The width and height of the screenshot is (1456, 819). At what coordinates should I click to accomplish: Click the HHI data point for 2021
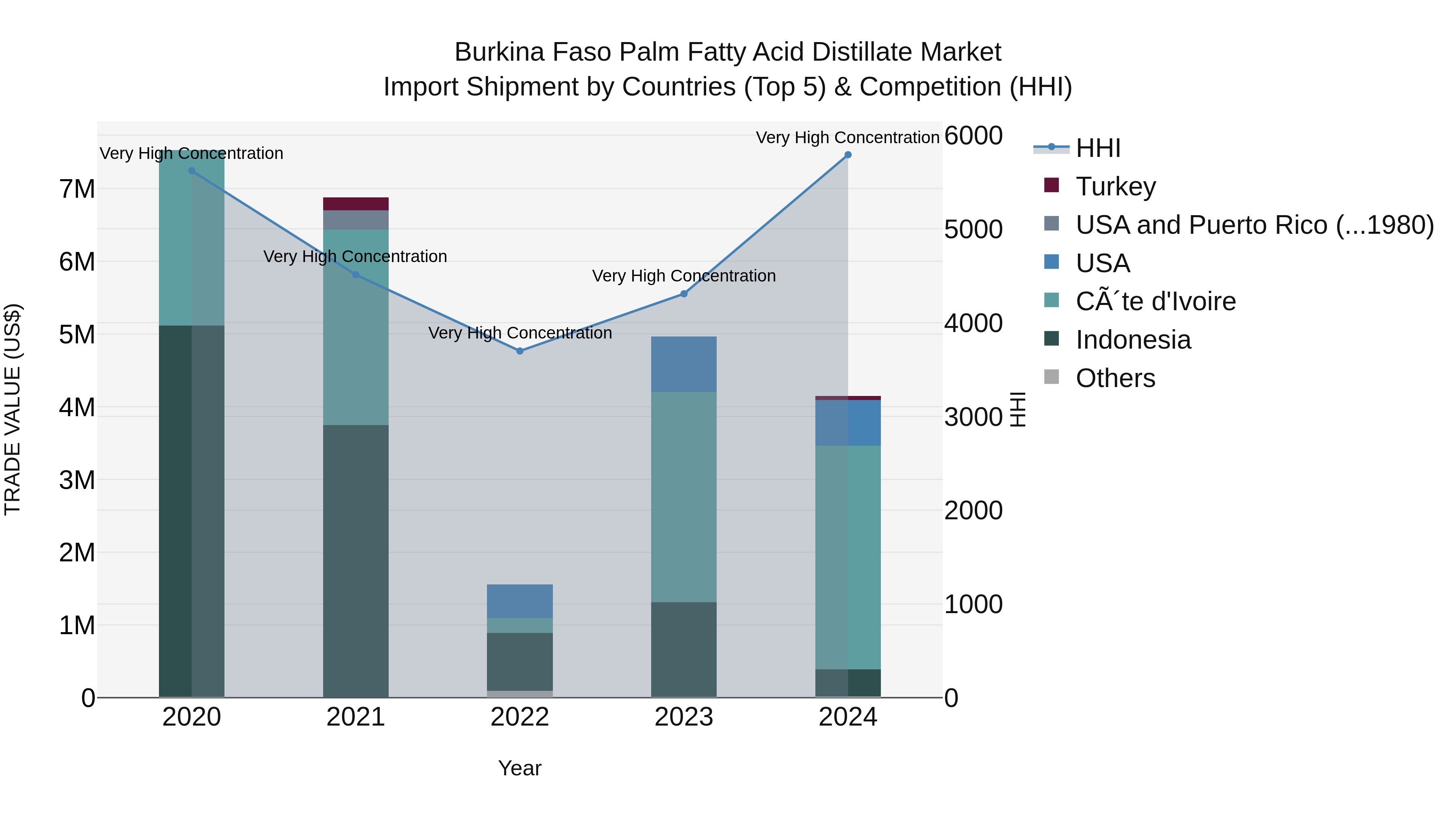pyautogui.click(x=356, y=275)
